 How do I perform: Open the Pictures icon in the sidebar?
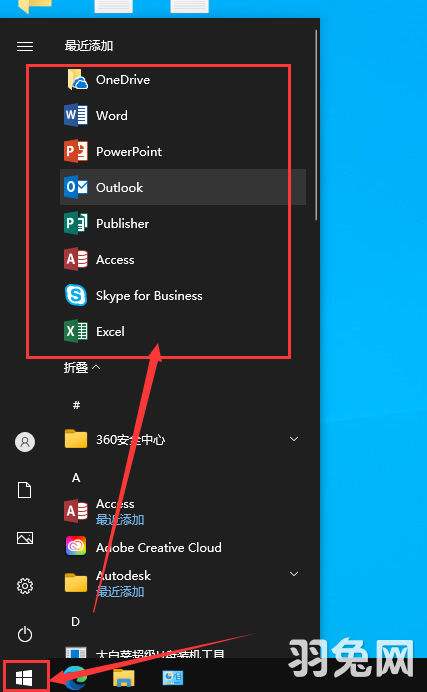pos(25,538)
